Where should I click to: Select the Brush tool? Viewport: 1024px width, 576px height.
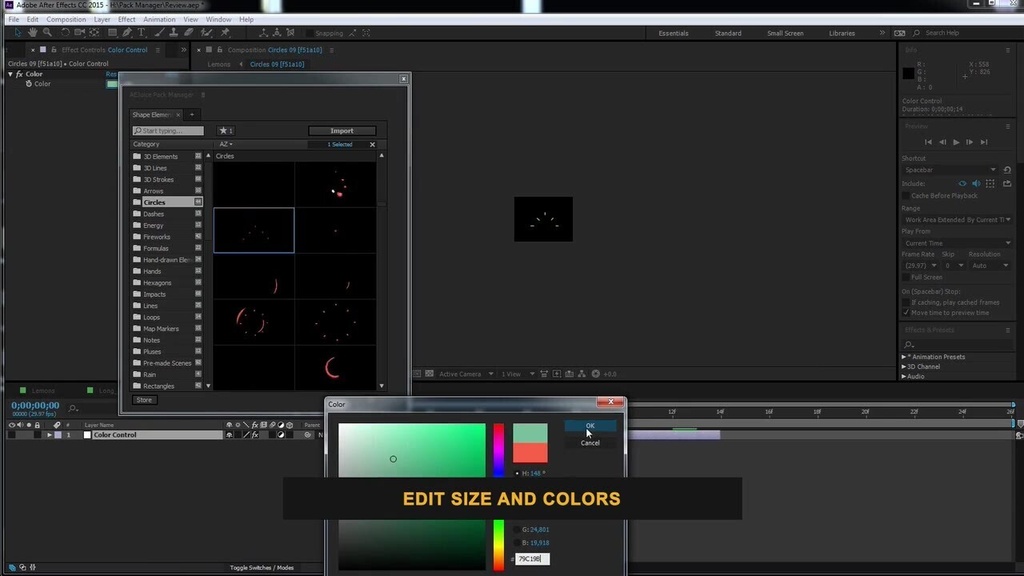pyautogui.click(x=159, y=33)
